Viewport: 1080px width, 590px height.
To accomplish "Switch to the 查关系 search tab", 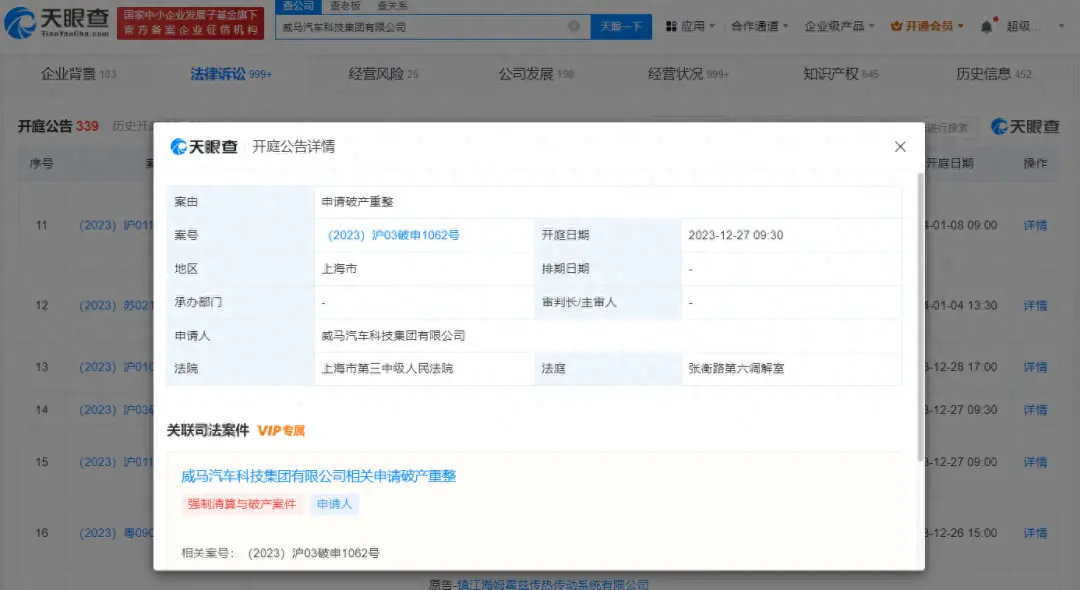I will pyautogui.click(x=392, y=6).
